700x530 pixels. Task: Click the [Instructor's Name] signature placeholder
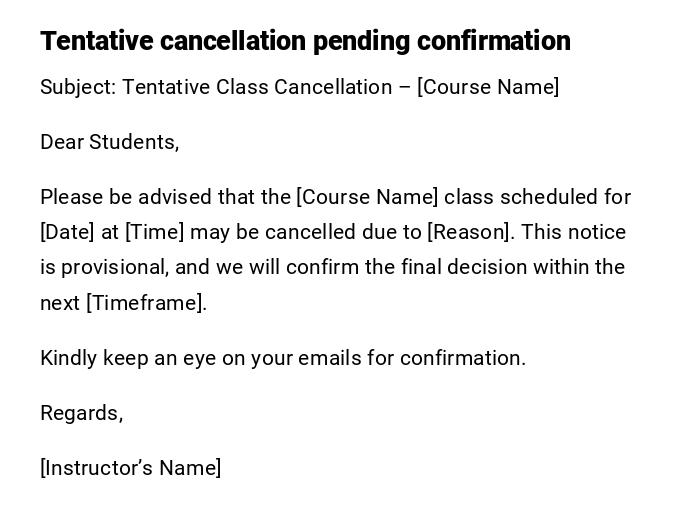point(131,468)
